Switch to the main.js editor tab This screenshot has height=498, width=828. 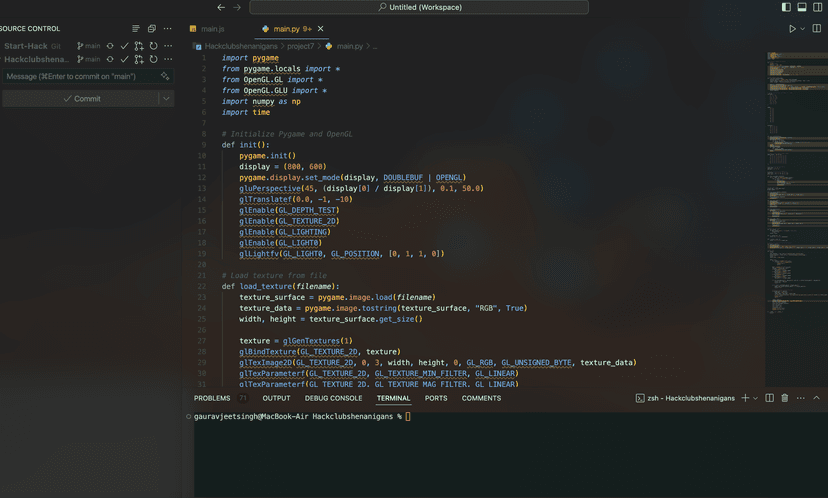[213, 29]
